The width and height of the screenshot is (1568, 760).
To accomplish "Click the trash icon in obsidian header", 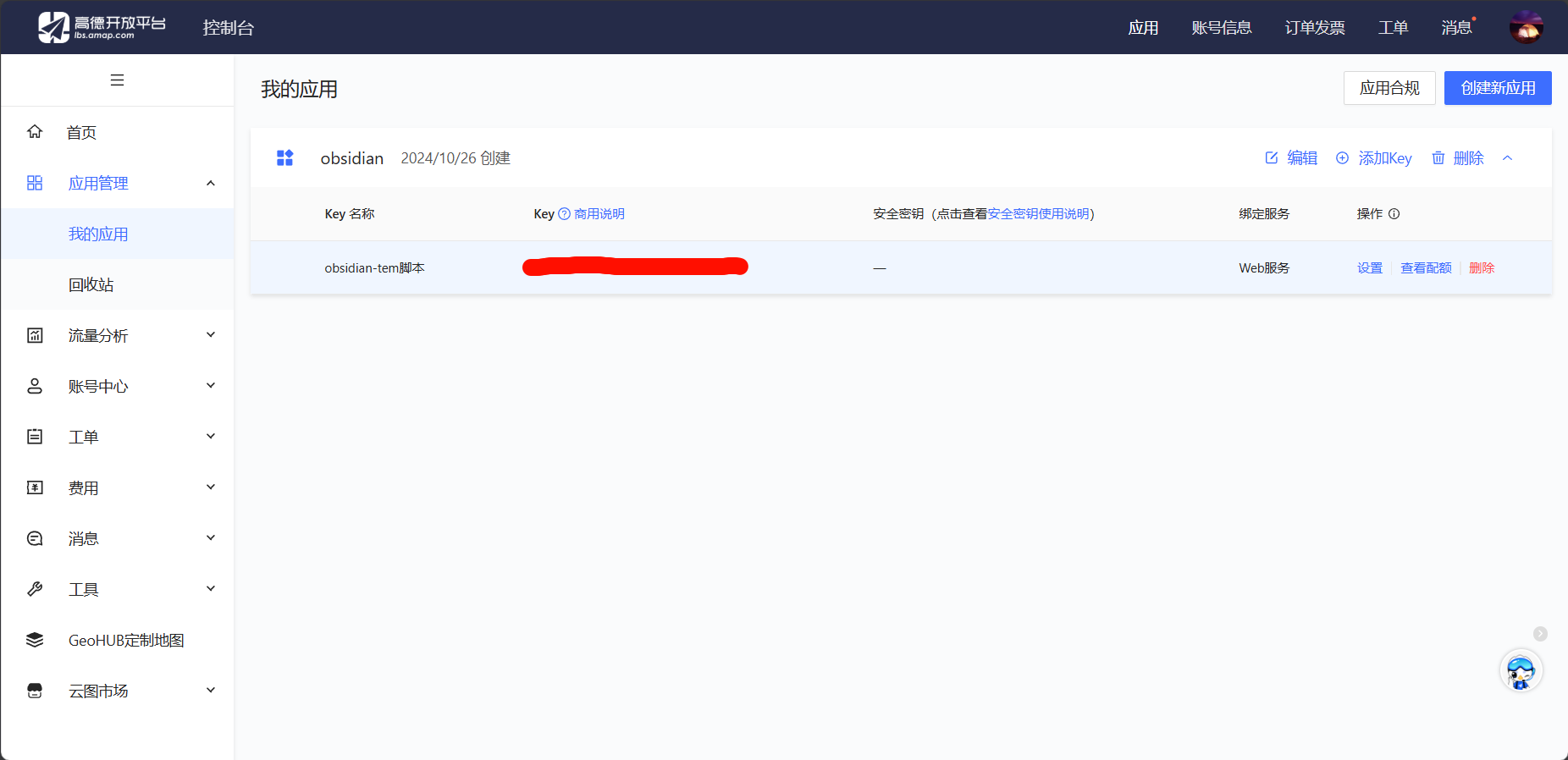I will (x=1438, y=158).
